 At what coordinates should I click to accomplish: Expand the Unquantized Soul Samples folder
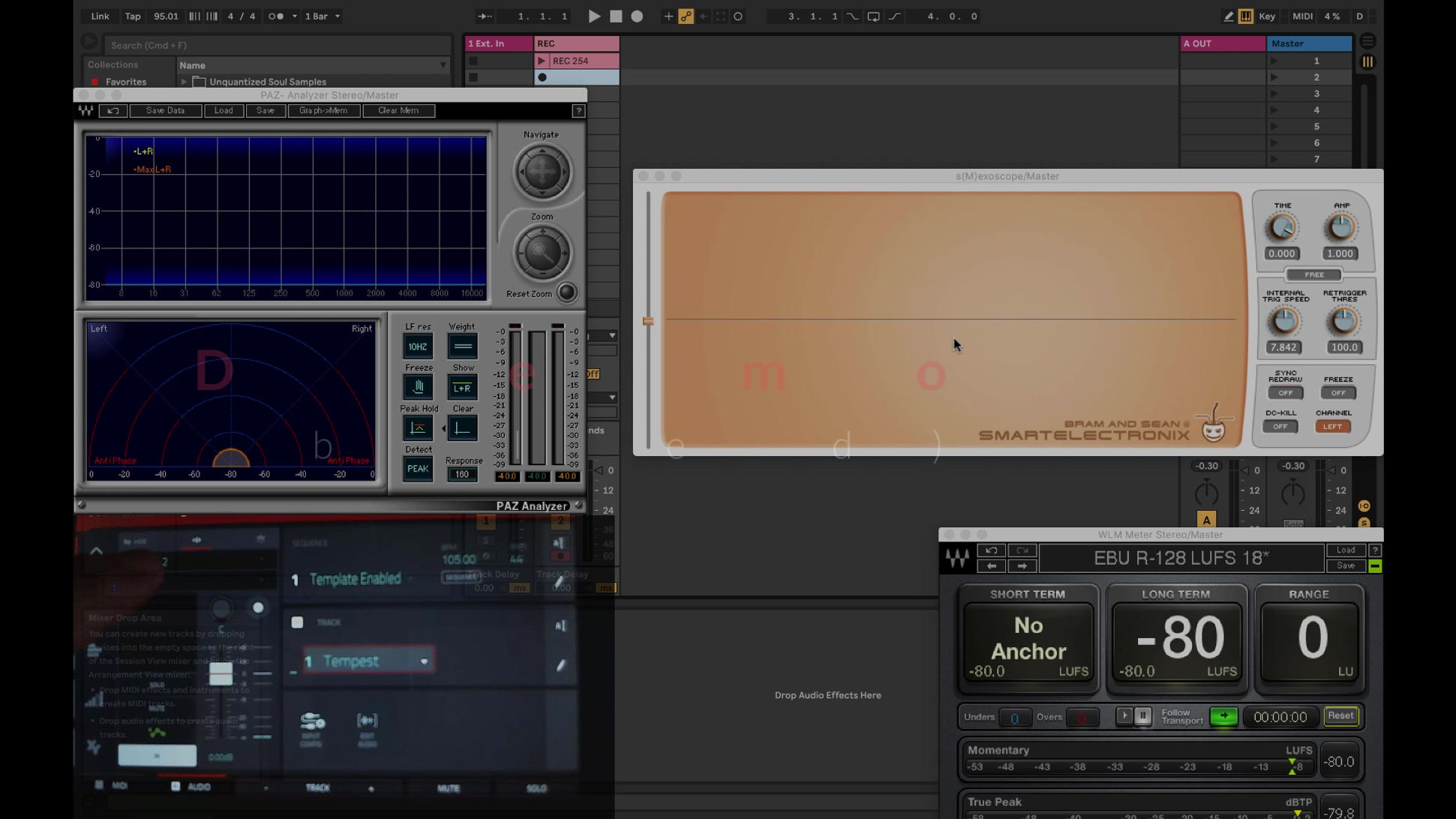coord(184,82)
